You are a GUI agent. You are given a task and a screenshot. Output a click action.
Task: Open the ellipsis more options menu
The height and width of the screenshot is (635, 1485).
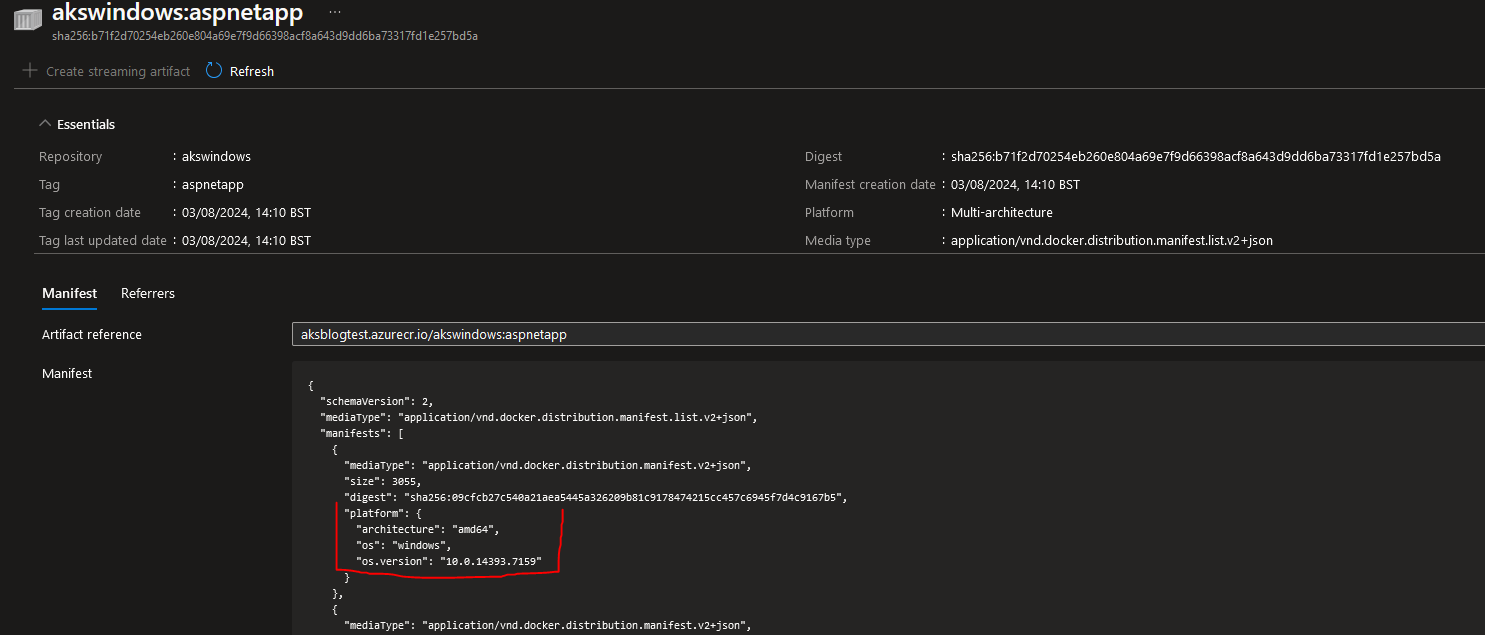pos(334,12)
